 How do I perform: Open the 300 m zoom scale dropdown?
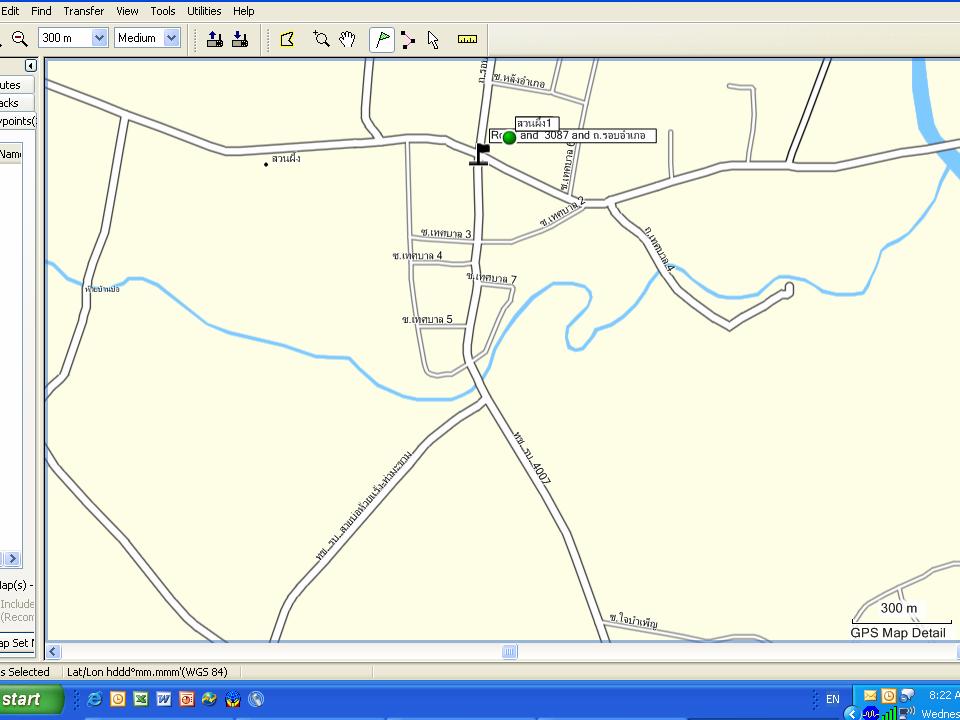(99, 38)
